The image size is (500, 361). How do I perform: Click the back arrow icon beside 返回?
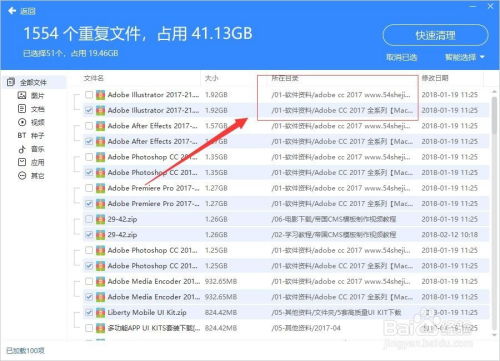(12, 11)
